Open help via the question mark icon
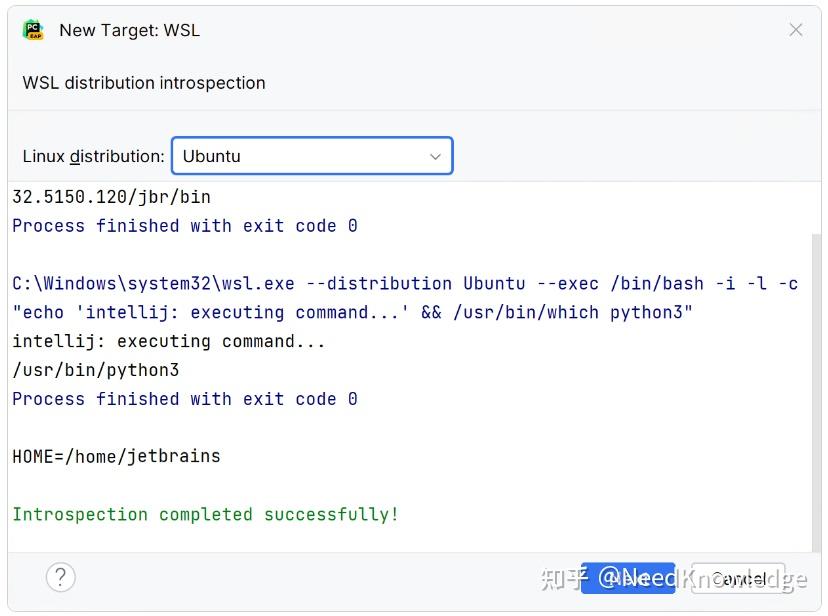Image resolution: width=828 pixels, height=616 pixels. (60, 577)
